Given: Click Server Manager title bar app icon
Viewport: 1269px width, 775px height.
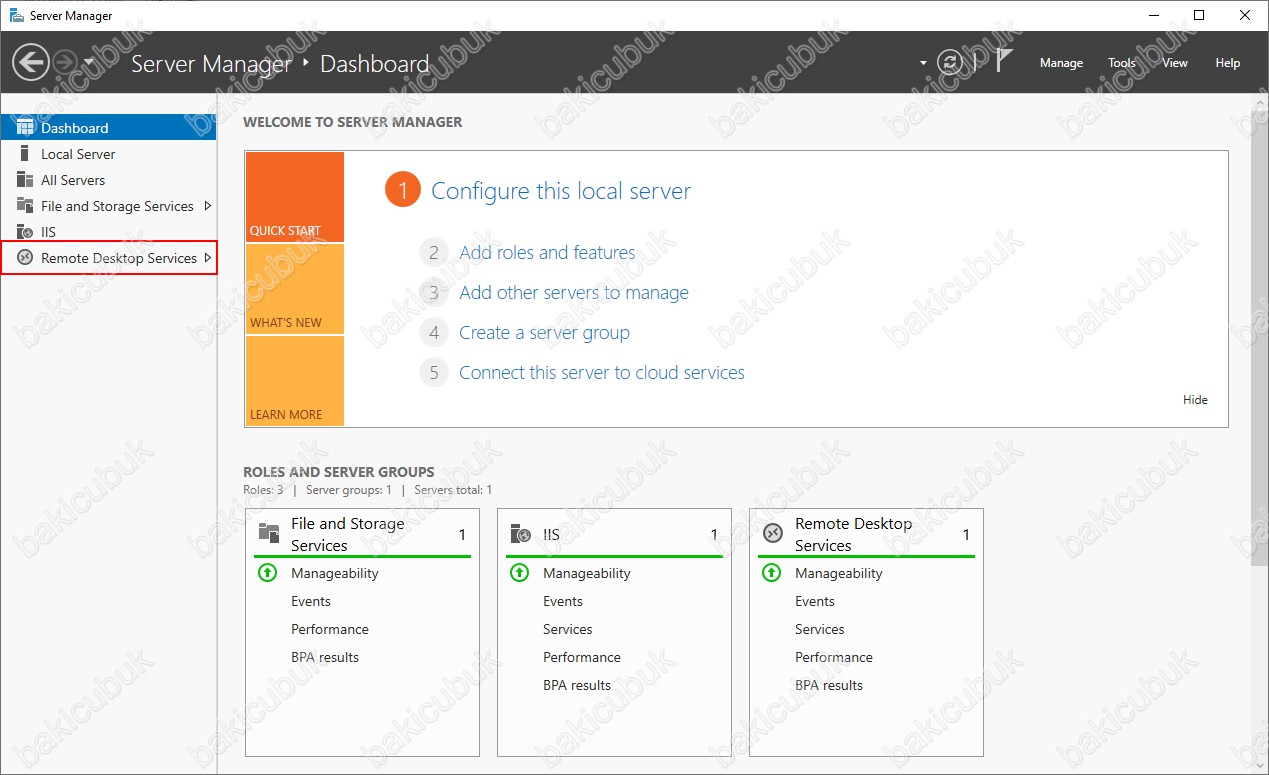Looking at the screenshot, I should click(16, 15).
